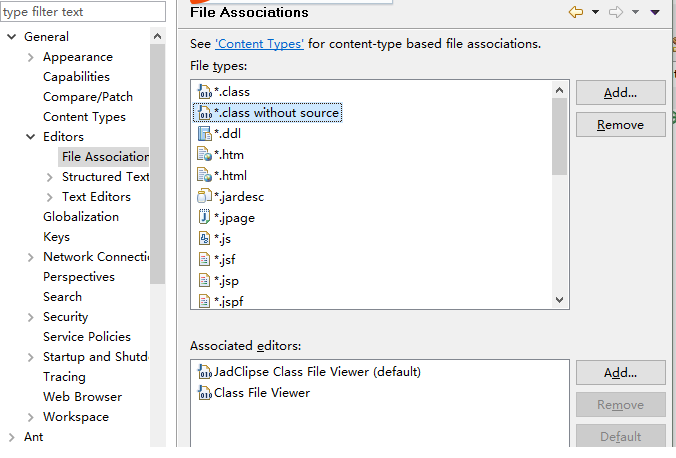Expand the Appearance tree node

click(x=31, y=57)
